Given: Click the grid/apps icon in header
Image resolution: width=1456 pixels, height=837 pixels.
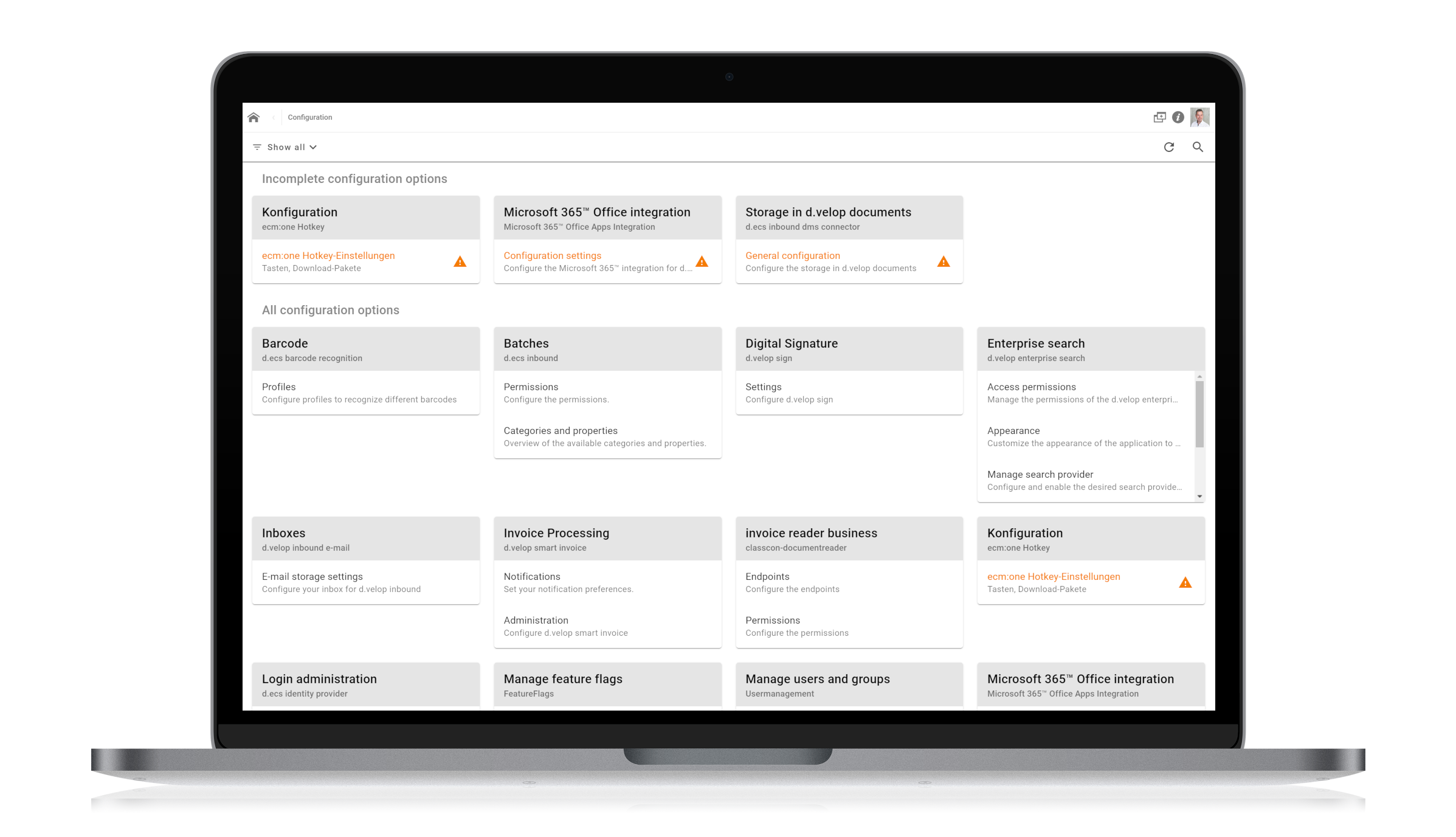Looking at the screenshot, I should [1160, 116].
